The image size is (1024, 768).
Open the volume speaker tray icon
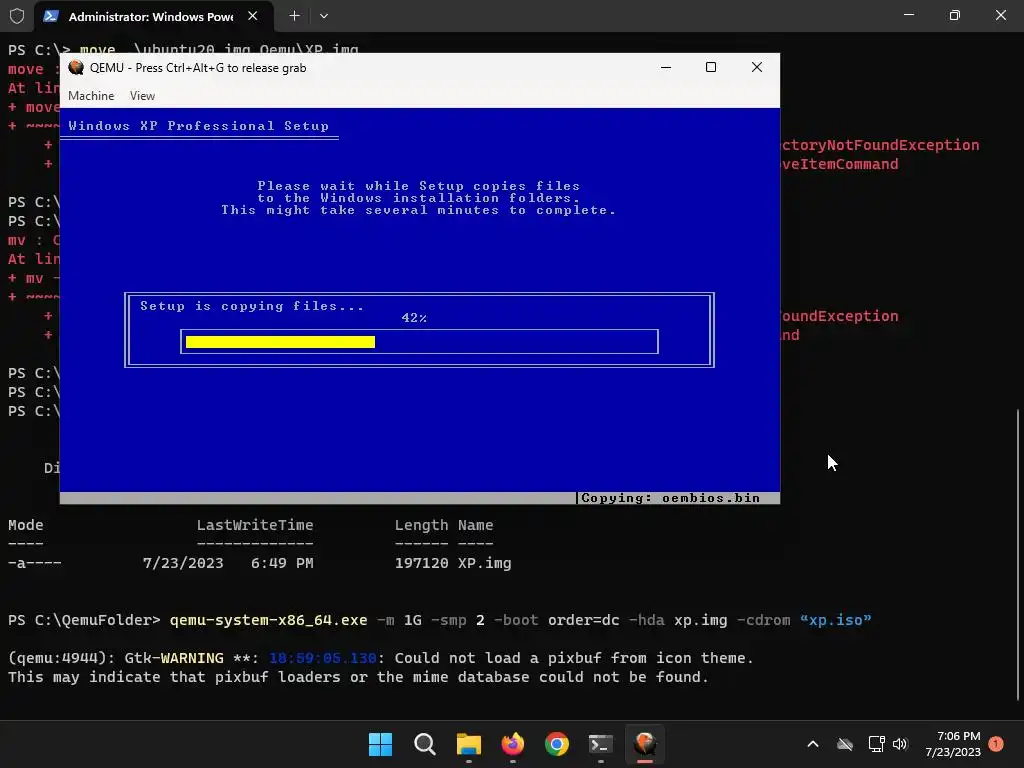click(900, 744)
